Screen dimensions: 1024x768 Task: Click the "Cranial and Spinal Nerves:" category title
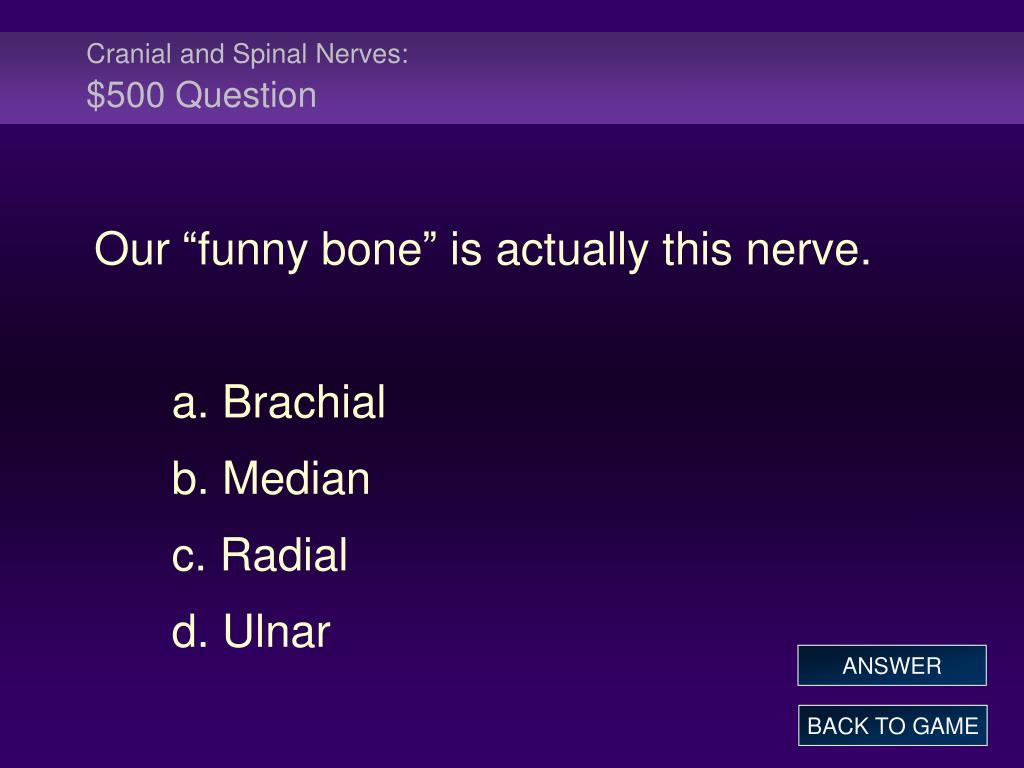pos(248,54)
